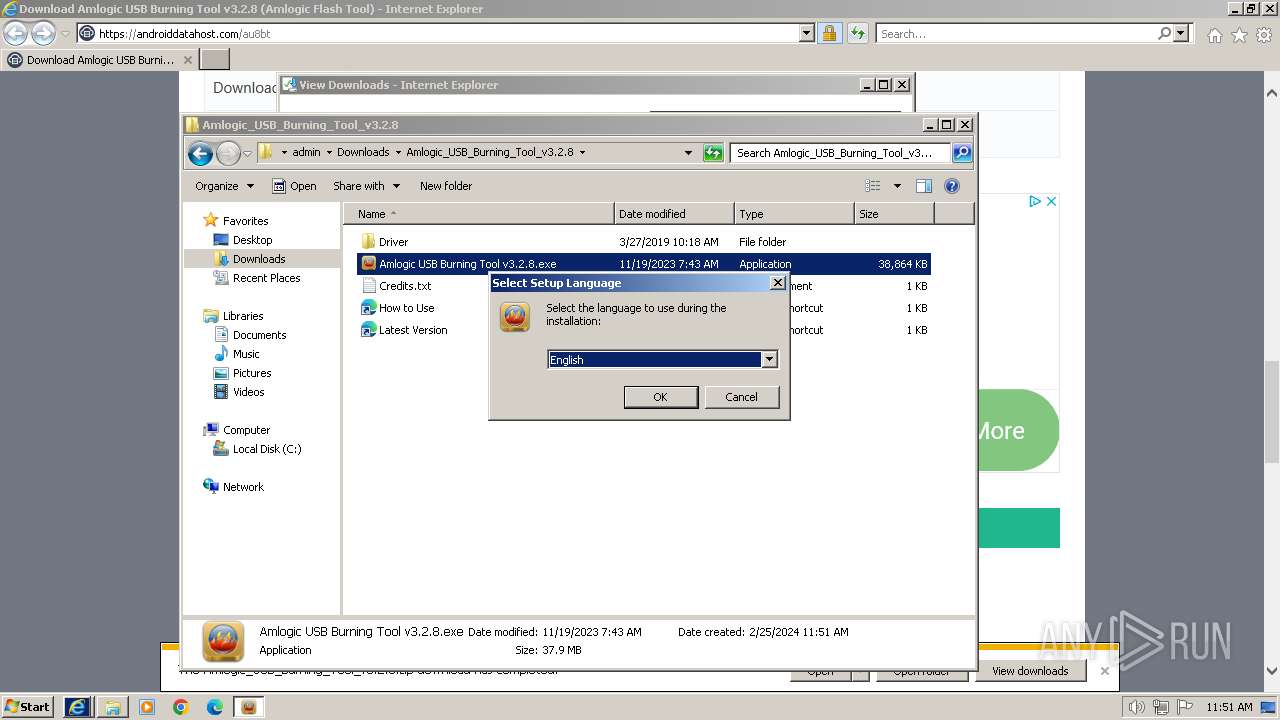
Task: Confirm language with OK button
Action: pos(660,397)
